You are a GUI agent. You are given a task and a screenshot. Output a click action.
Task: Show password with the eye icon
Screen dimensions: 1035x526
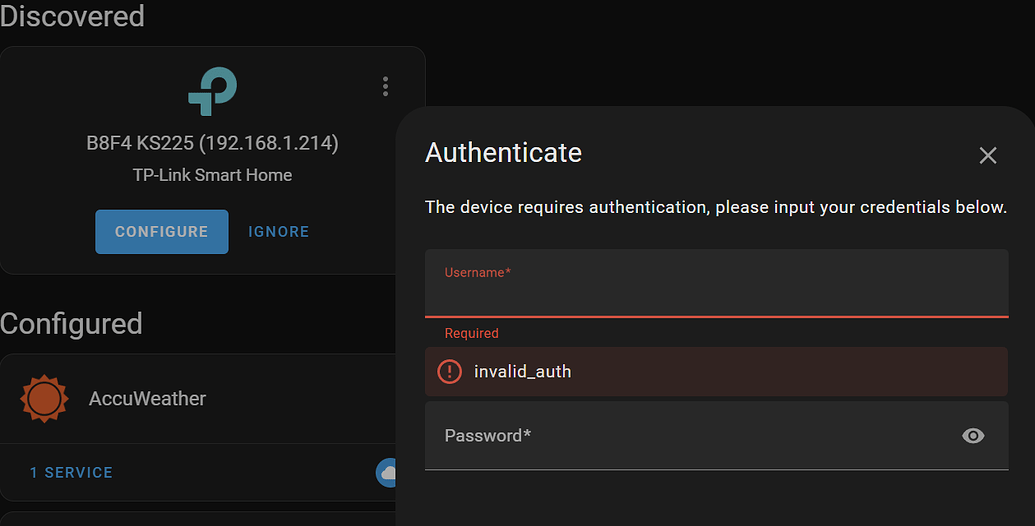tap(973, 435)
